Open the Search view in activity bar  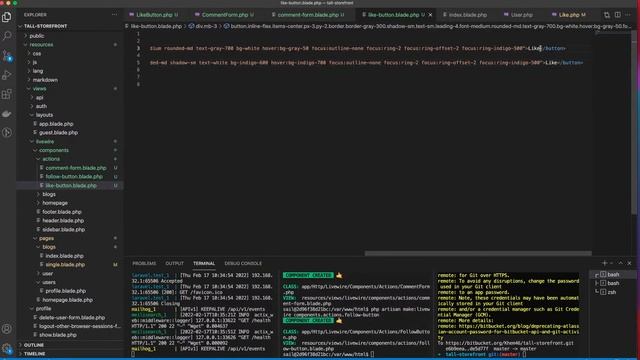point(7,36)
